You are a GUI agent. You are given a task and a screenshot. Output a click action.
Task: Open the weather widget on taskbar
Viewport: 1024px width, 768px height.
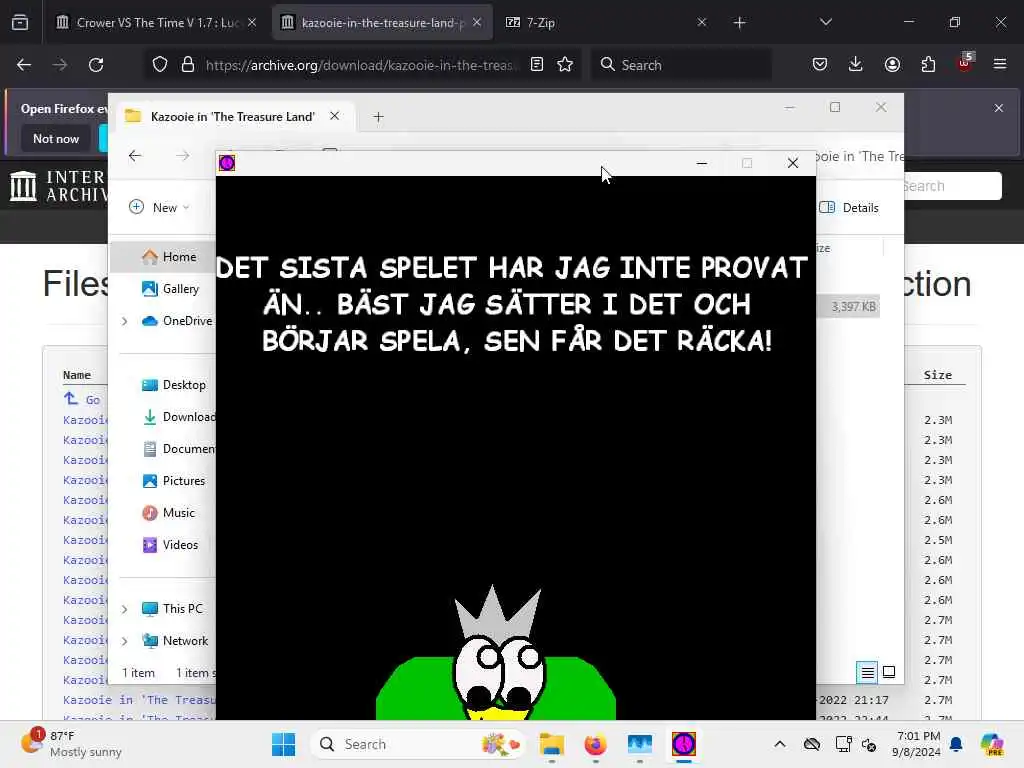72,744
